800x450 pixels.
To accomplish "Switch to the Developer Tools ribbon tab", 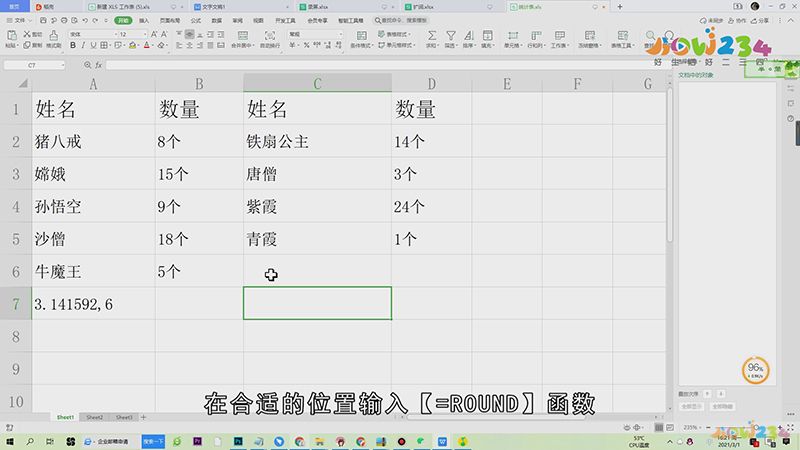I will pos(285,20).
